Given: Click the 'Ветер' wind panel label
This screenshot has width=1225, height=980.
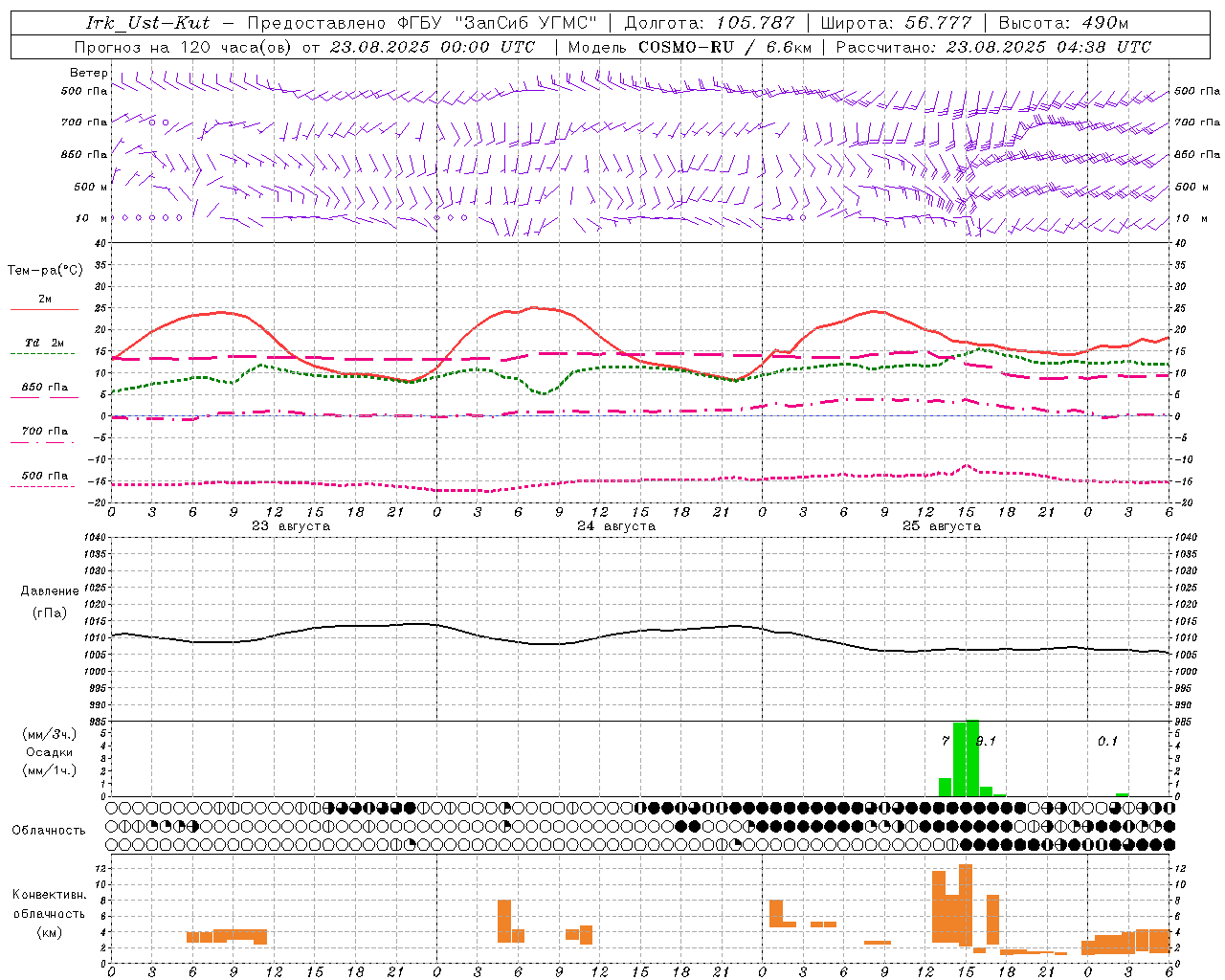Looking at the screenshot, I should (89, 73).
